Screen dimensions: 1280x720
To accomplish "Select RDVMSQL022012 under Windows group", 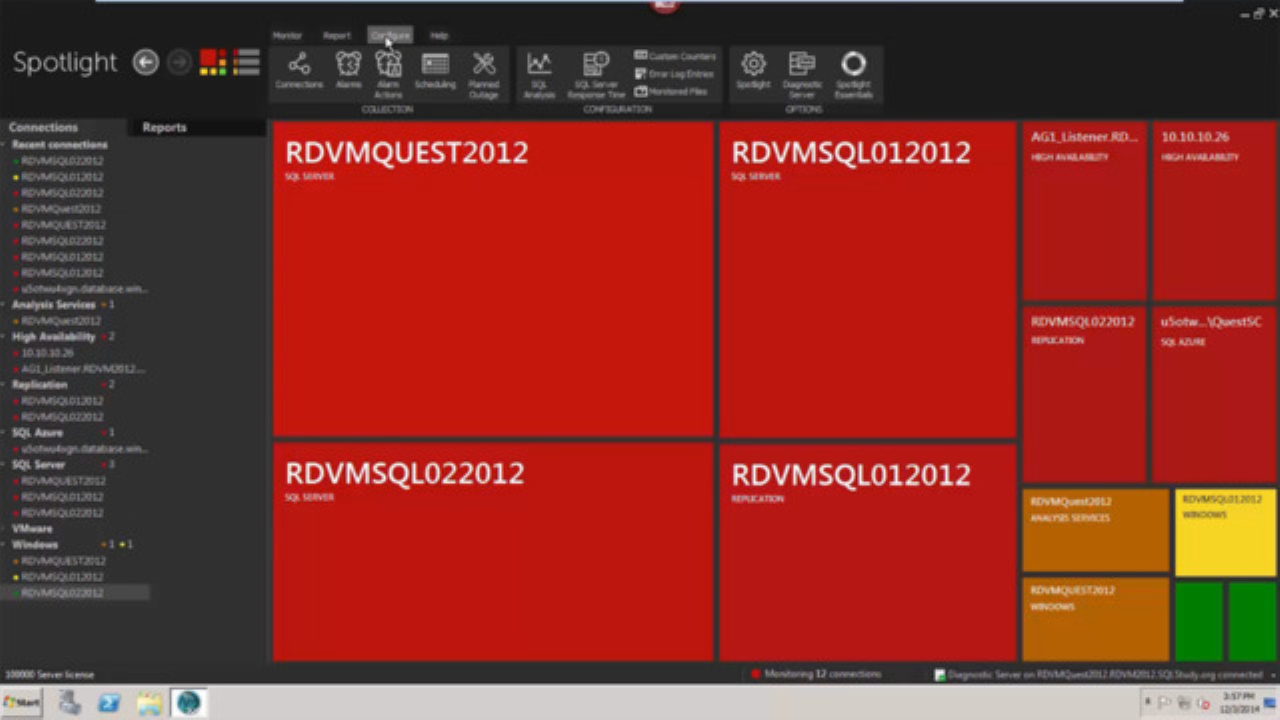I will pos(62,592).
